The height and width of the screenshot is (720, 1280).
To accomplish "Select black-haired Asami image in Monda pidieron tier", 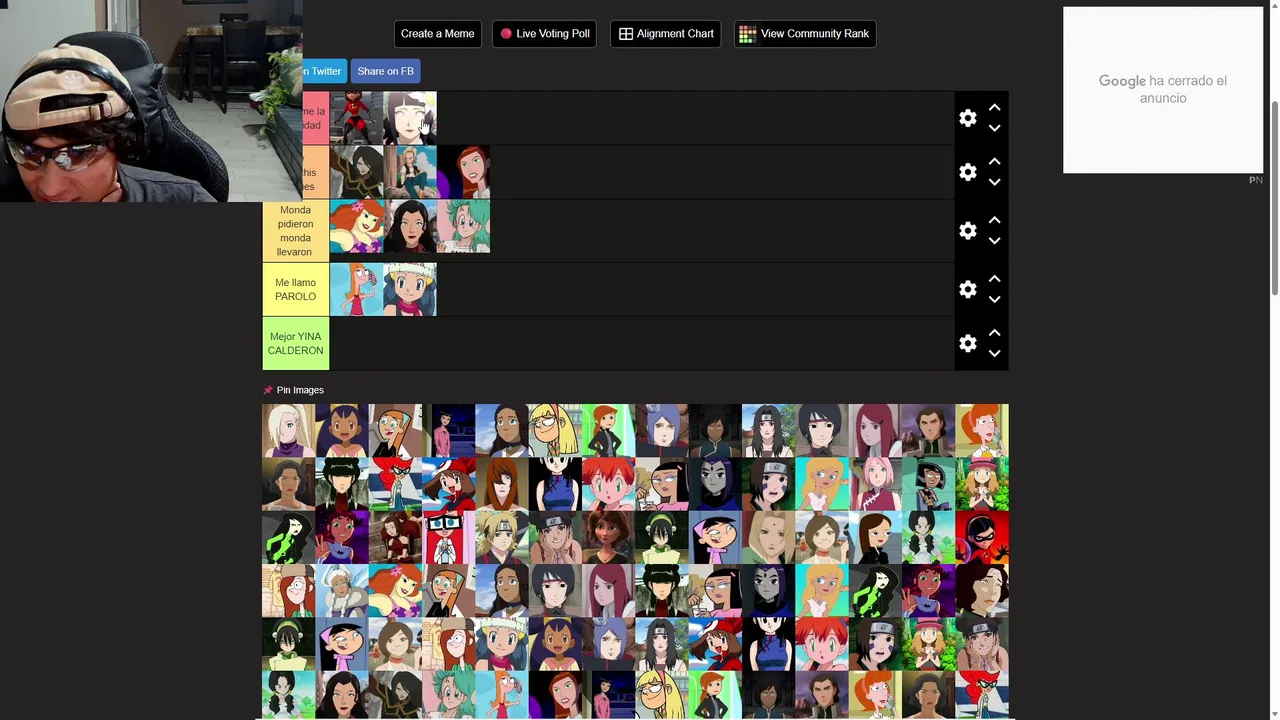I will point(410,226).
